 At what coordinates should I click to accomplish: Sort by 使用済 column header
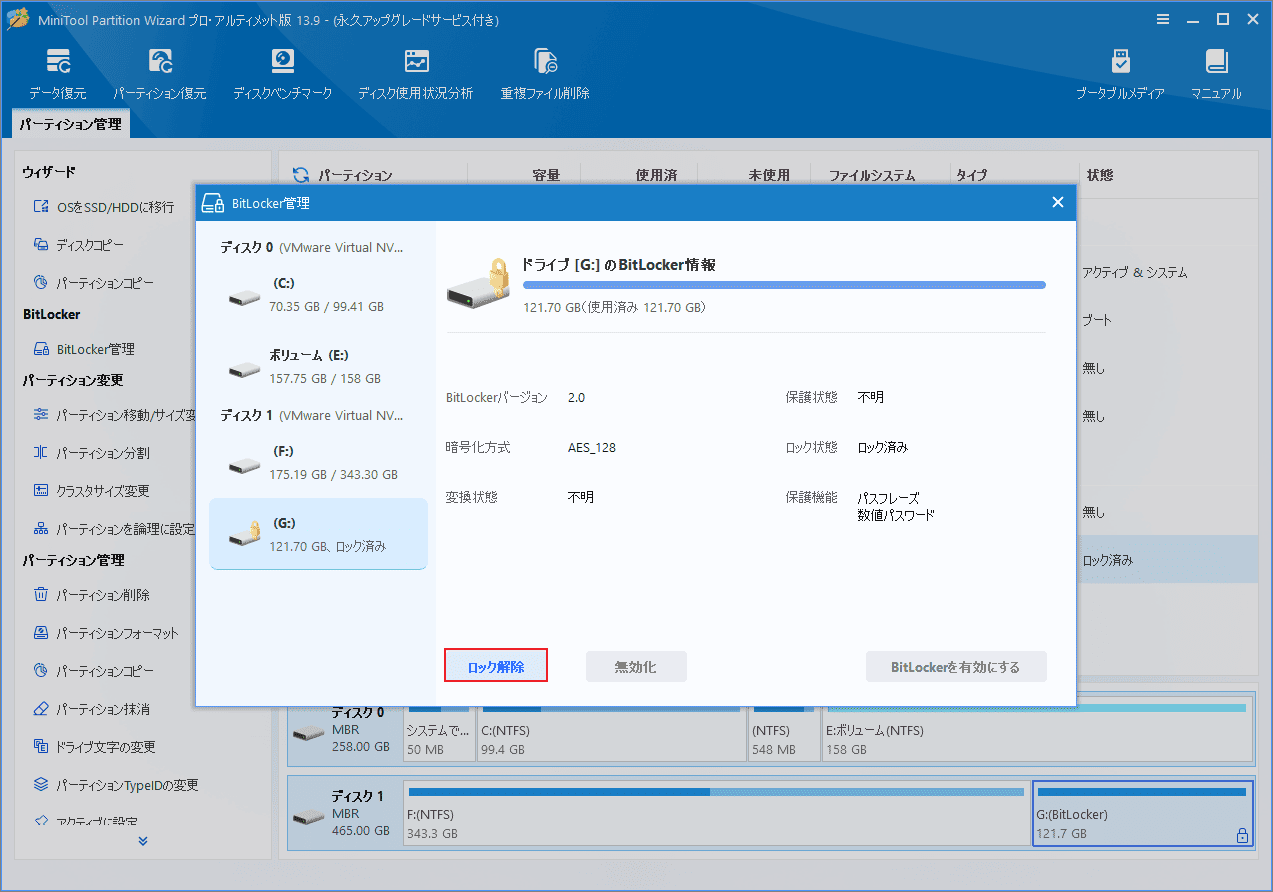click(656, 175)
